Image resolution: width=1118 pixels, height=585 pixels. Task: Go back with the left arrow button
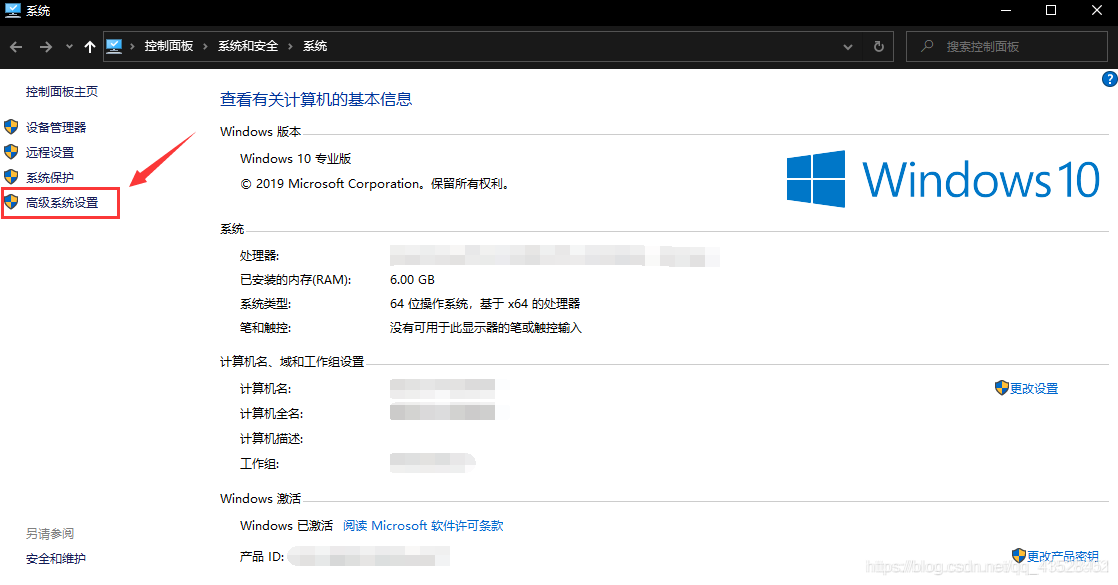[16, 46]
